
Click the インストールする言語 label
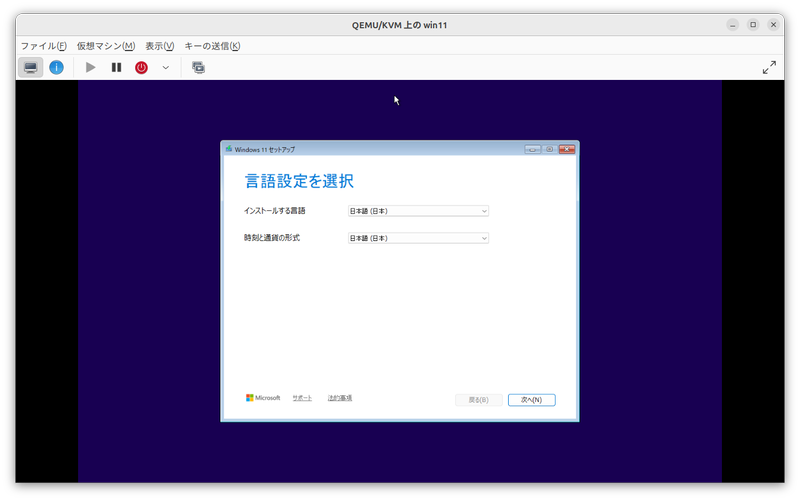tap(274, 211)
